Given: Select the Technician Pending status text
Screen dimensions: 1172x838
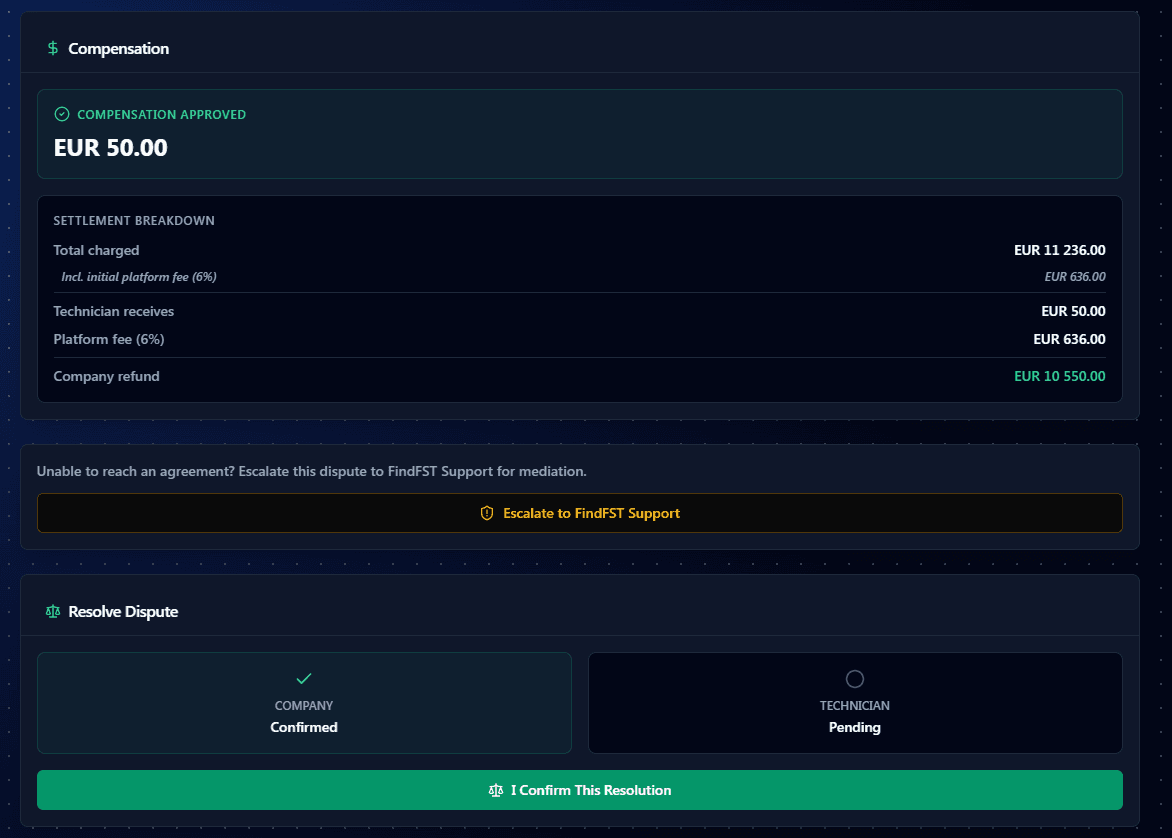Looking at the screenshot, I should (854, 727).
